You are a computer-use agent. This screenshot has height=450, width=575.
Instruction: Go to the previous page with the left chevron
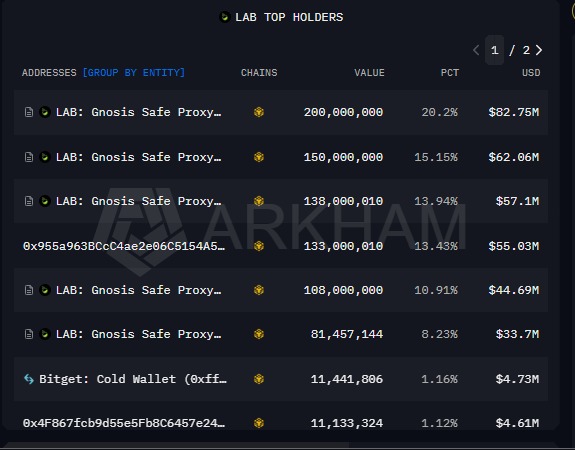[x=476, y=50]
